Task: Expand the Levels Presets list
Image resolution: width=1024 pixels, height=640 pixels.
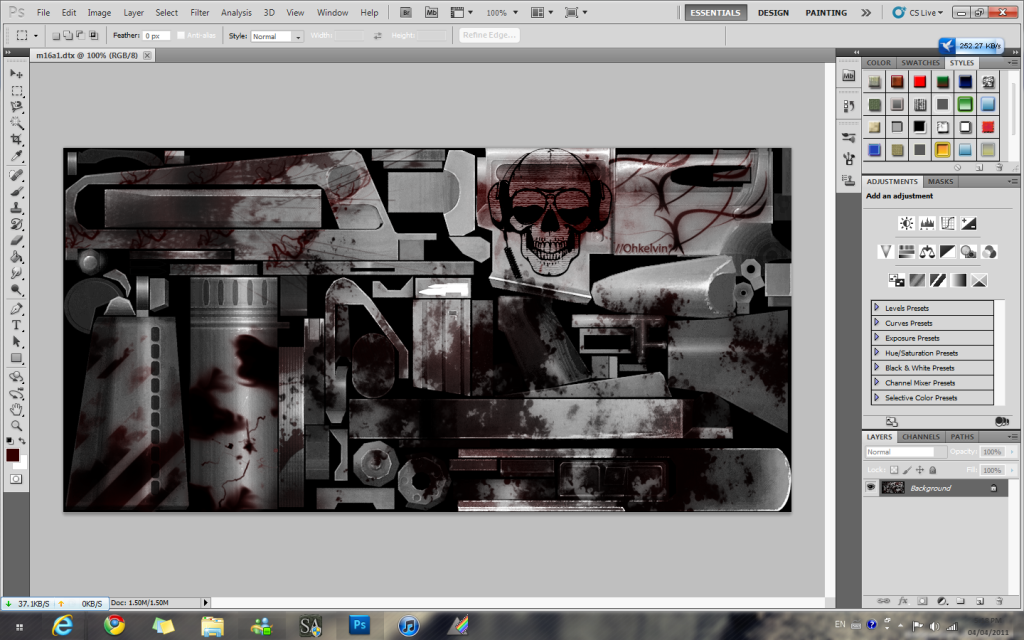Action: coord(877,308)
